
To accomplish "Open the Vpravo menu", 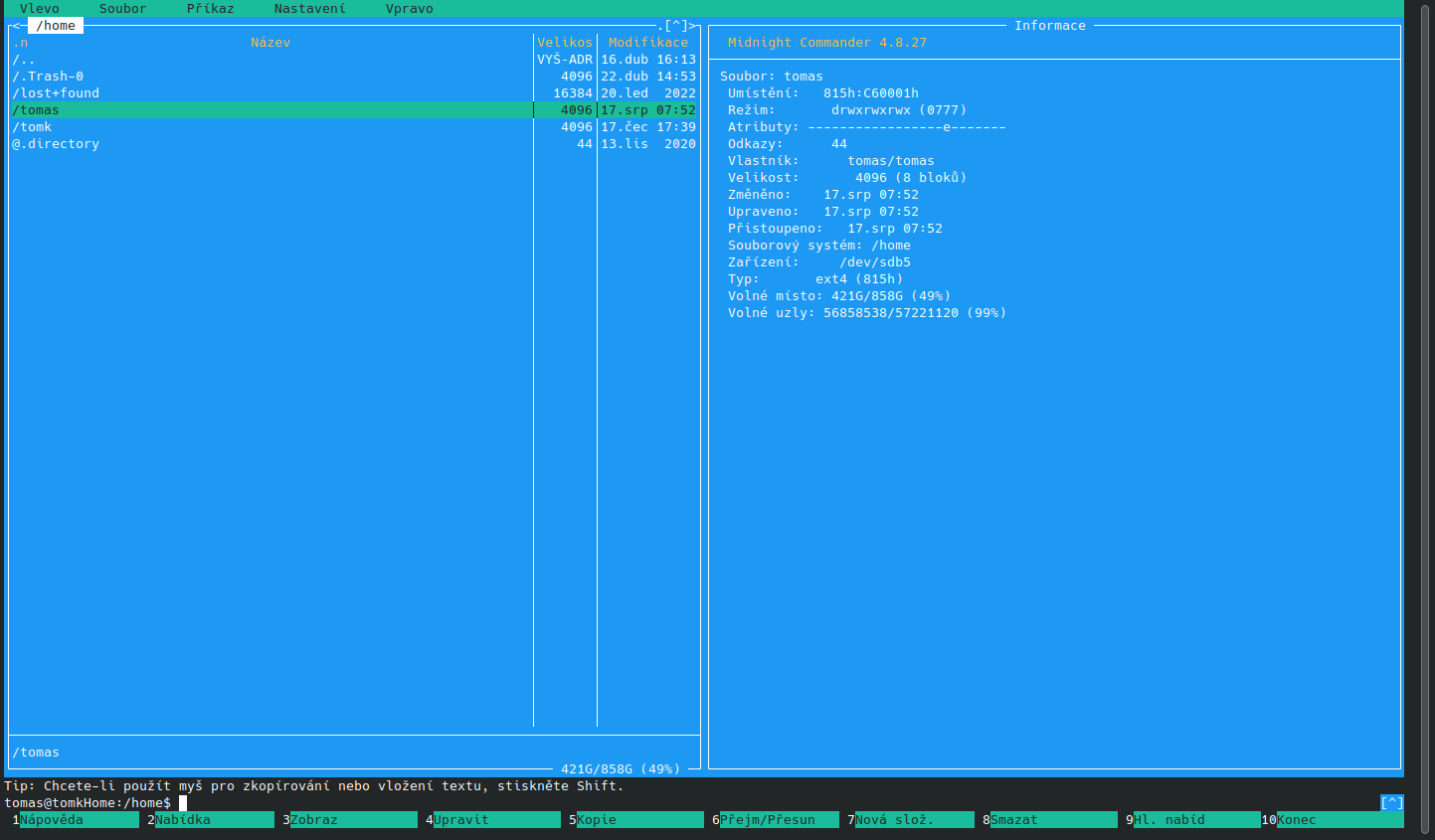I will (410, 8).
